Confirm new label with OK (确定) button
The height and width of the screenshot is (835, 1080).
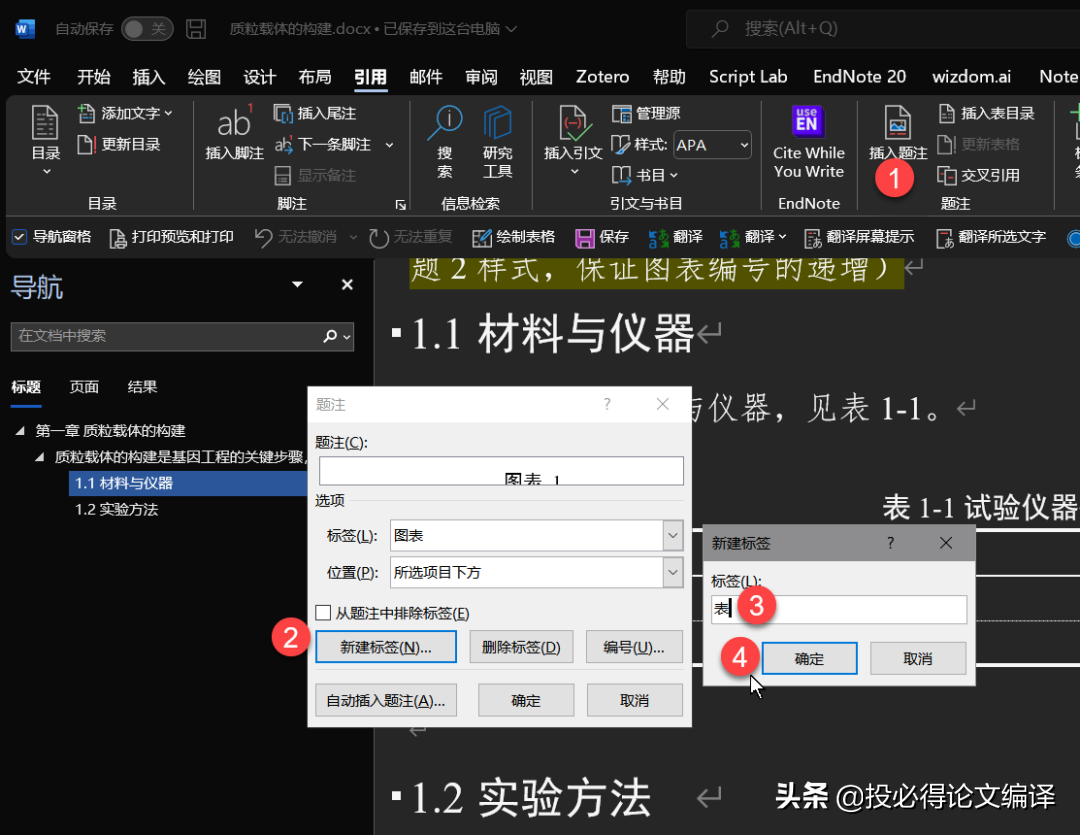(809, 659)
